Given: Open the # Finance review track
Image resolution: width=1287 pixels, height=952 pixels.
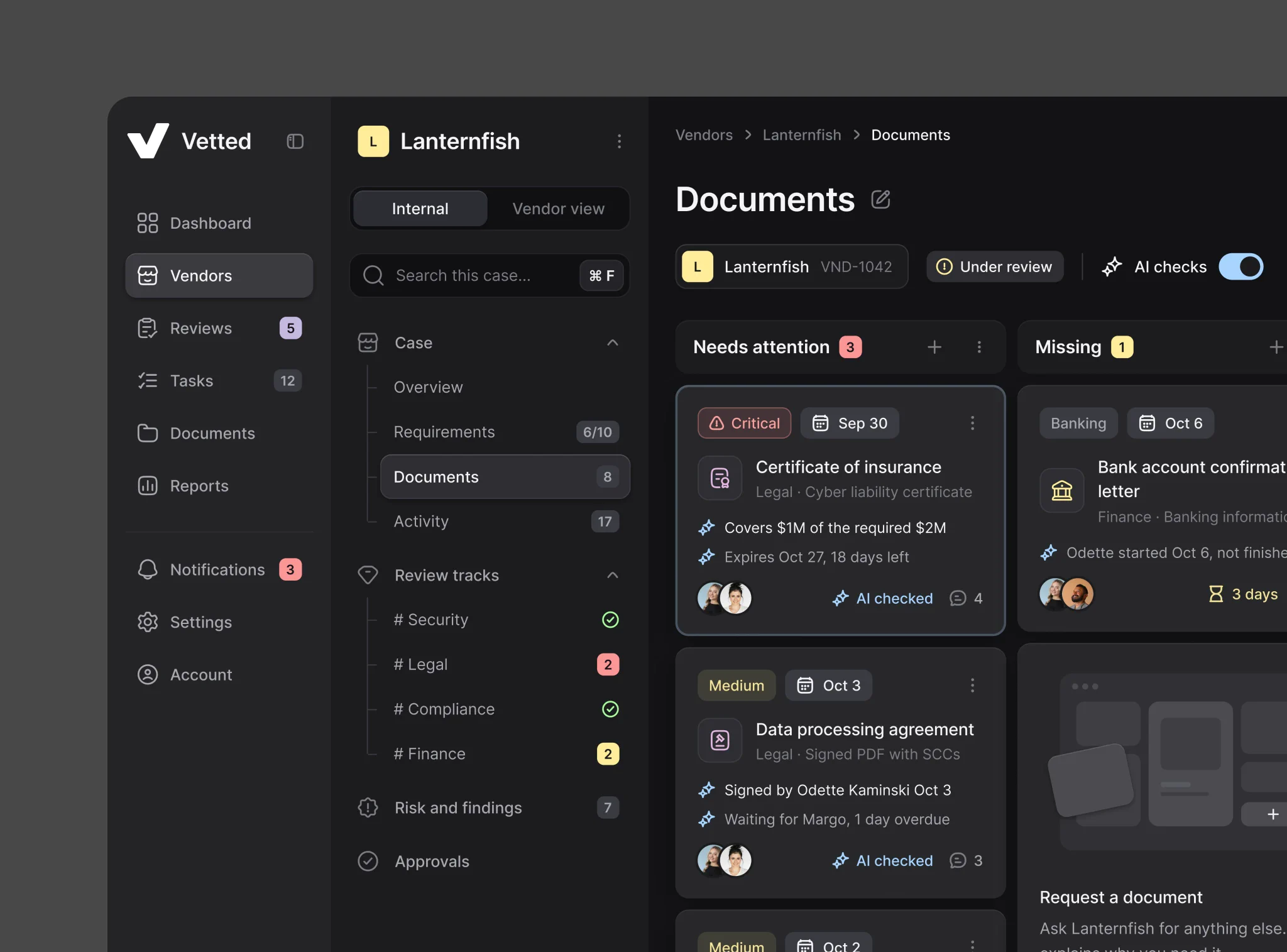Looking at the screenshot, I should (505, 753).
